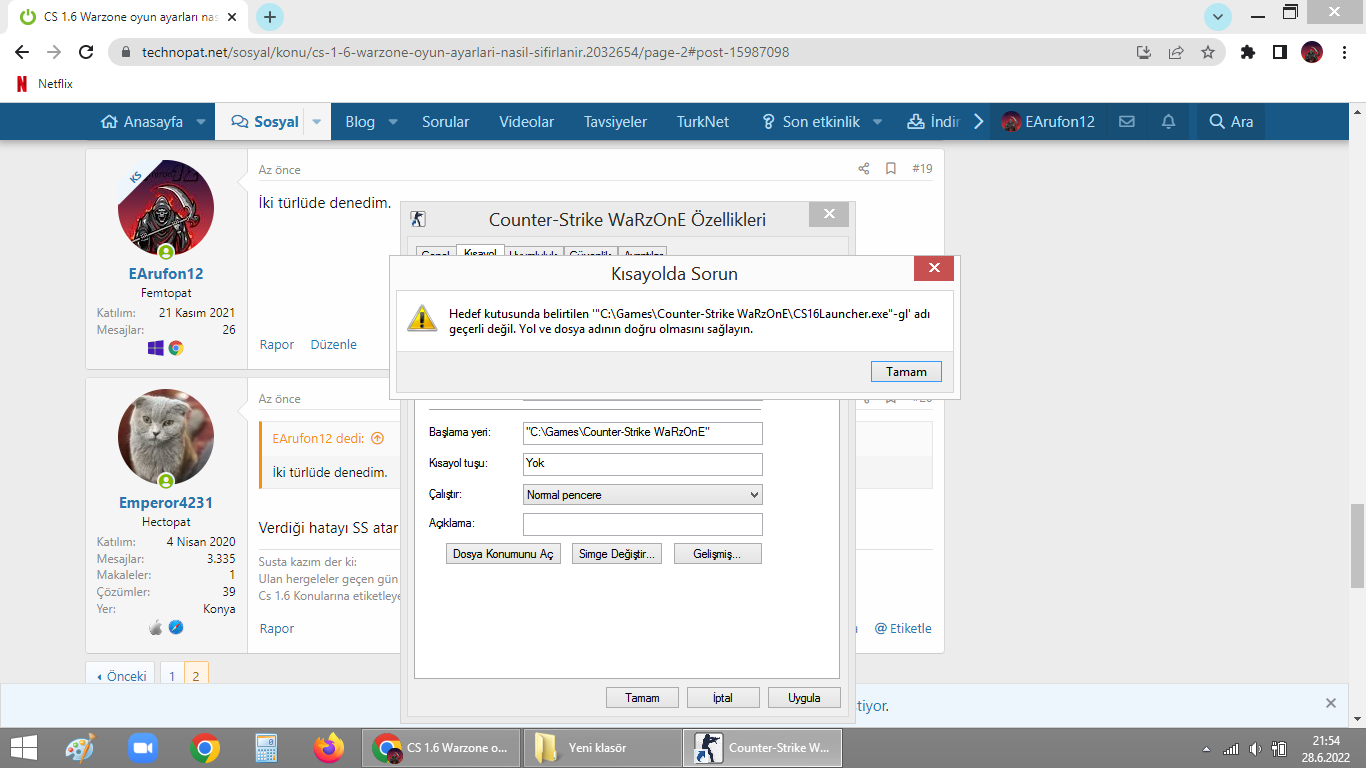Open the Videolar nav item
The width and height of the screenshot is (1366, 768).
(x=527, y=122)
